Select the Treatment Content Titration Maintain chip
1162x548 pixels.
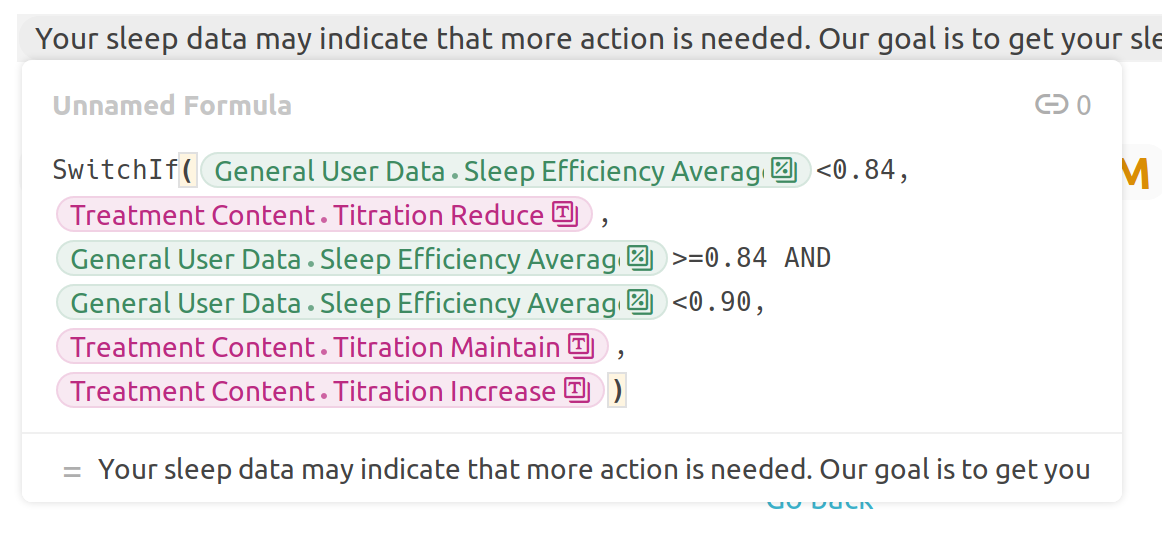pos(333,346)
